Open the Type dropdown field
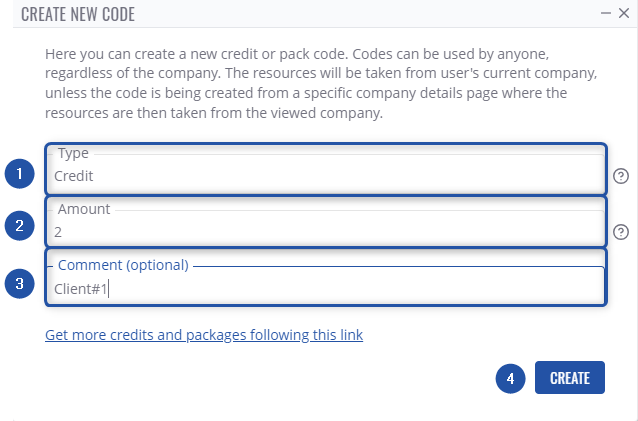638x421 pixels. pyautogui.click(x=326, y=174)
